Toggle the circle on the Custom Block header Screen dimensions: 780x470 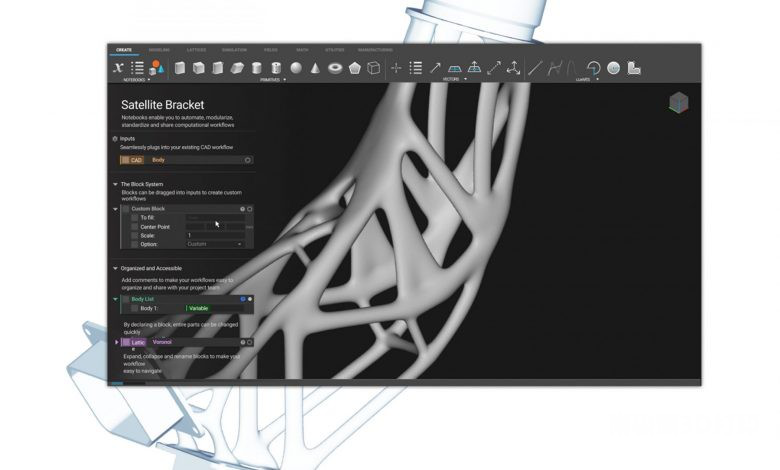tap(250, 209)
